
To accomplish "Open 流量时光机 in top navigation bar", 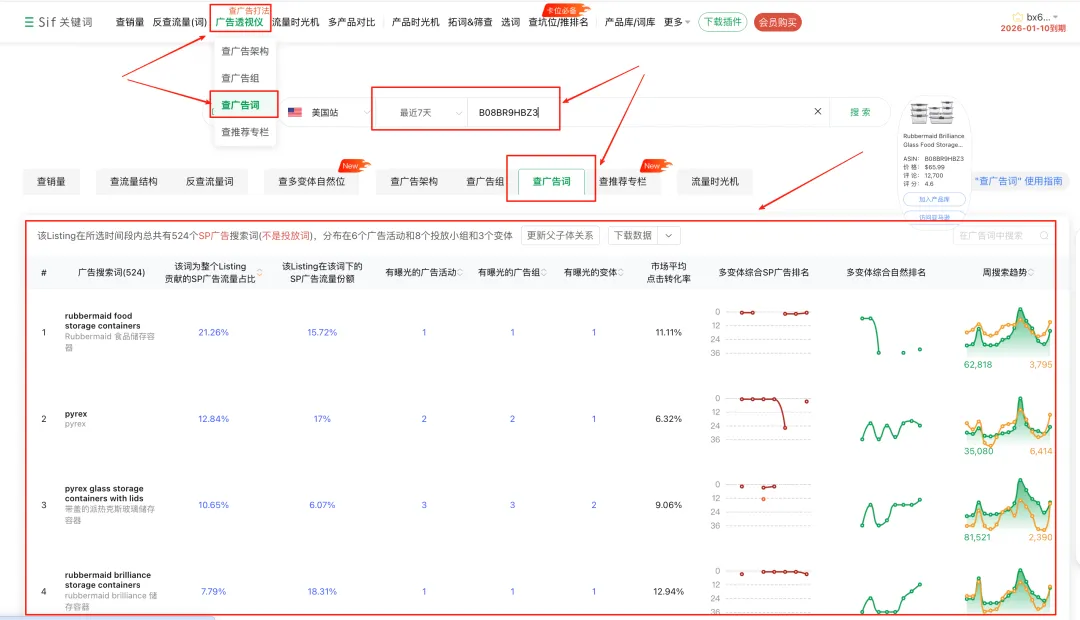I will (295, 22).
